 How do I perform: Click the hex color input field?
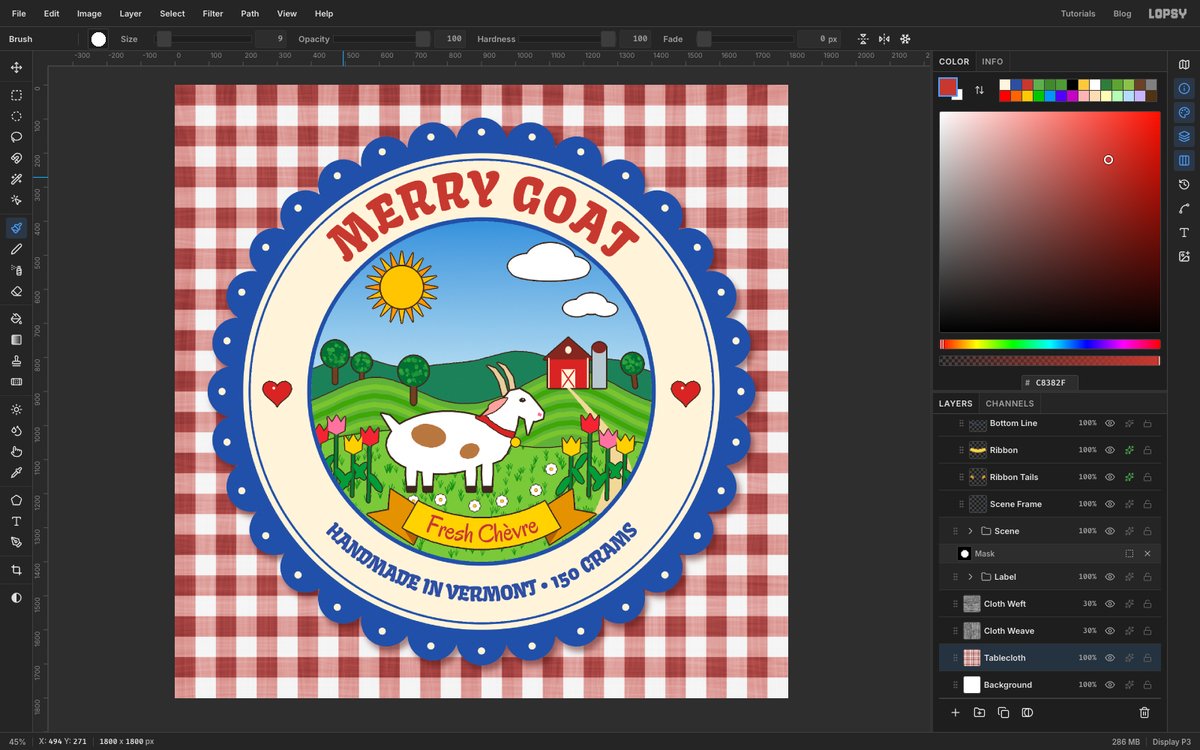(x=1049, y=383)
